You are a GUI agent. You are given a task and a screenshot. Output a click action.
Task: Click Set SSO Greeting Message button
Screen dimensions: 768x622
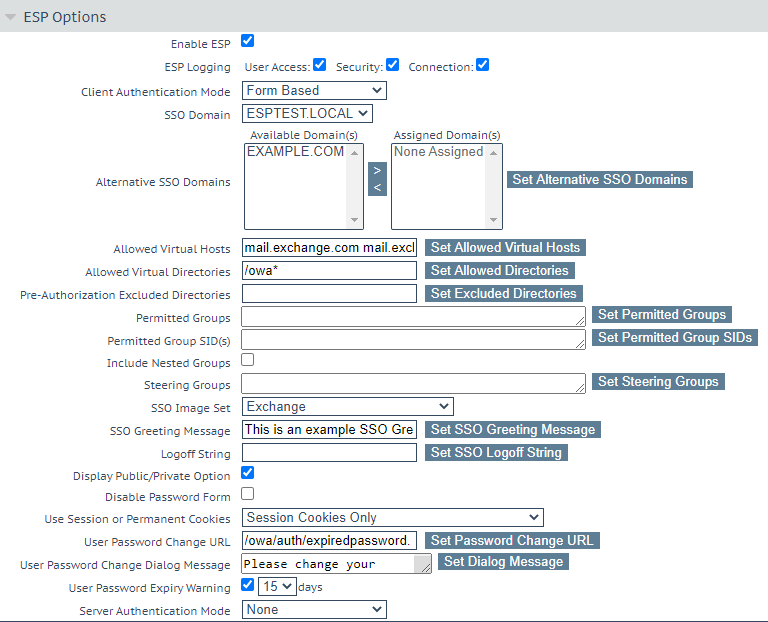point(512,430)
